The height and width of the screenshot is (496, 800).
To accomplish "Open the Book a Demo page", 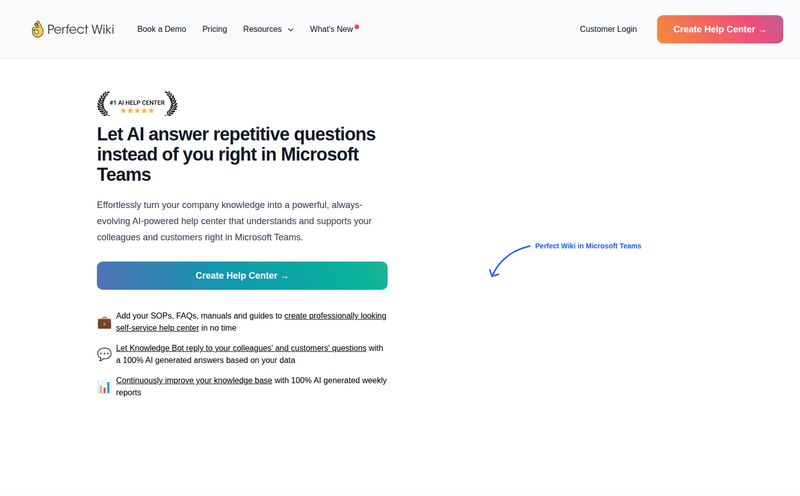I will 162,29.
